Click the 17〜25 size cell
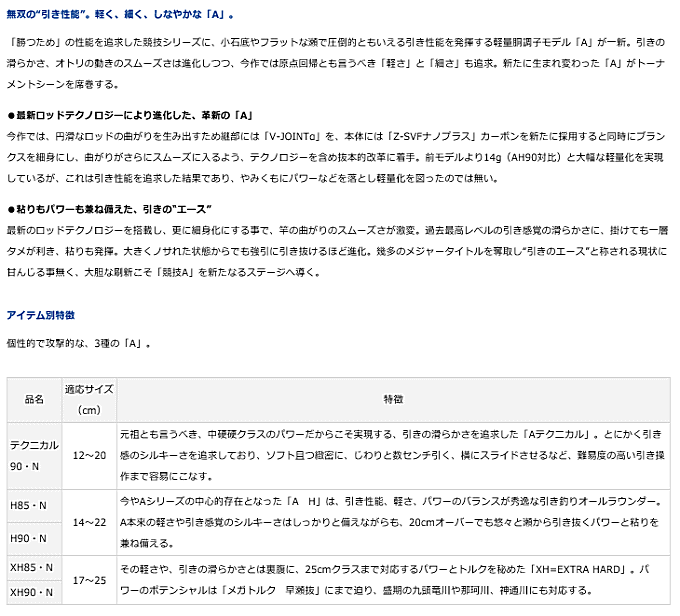680x616 pixels. point(89,580)
